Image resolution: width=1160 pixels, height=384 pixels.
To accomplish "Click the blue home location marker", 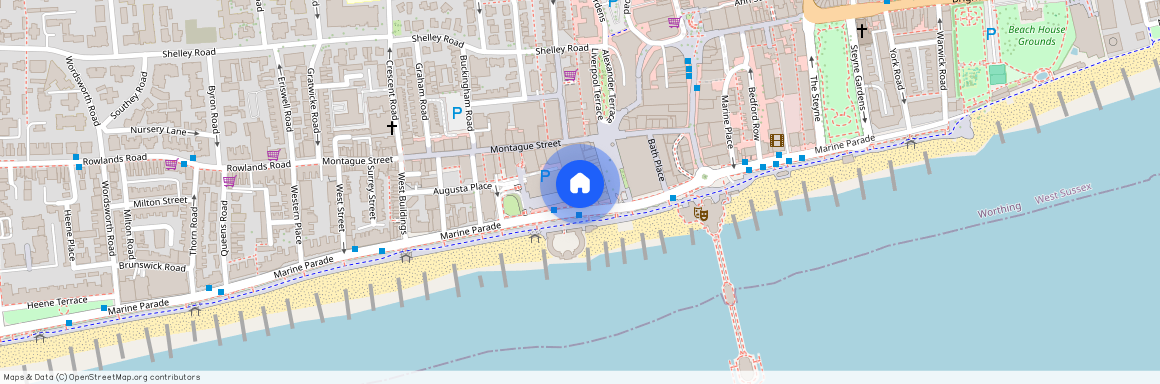I will point(579,183).
